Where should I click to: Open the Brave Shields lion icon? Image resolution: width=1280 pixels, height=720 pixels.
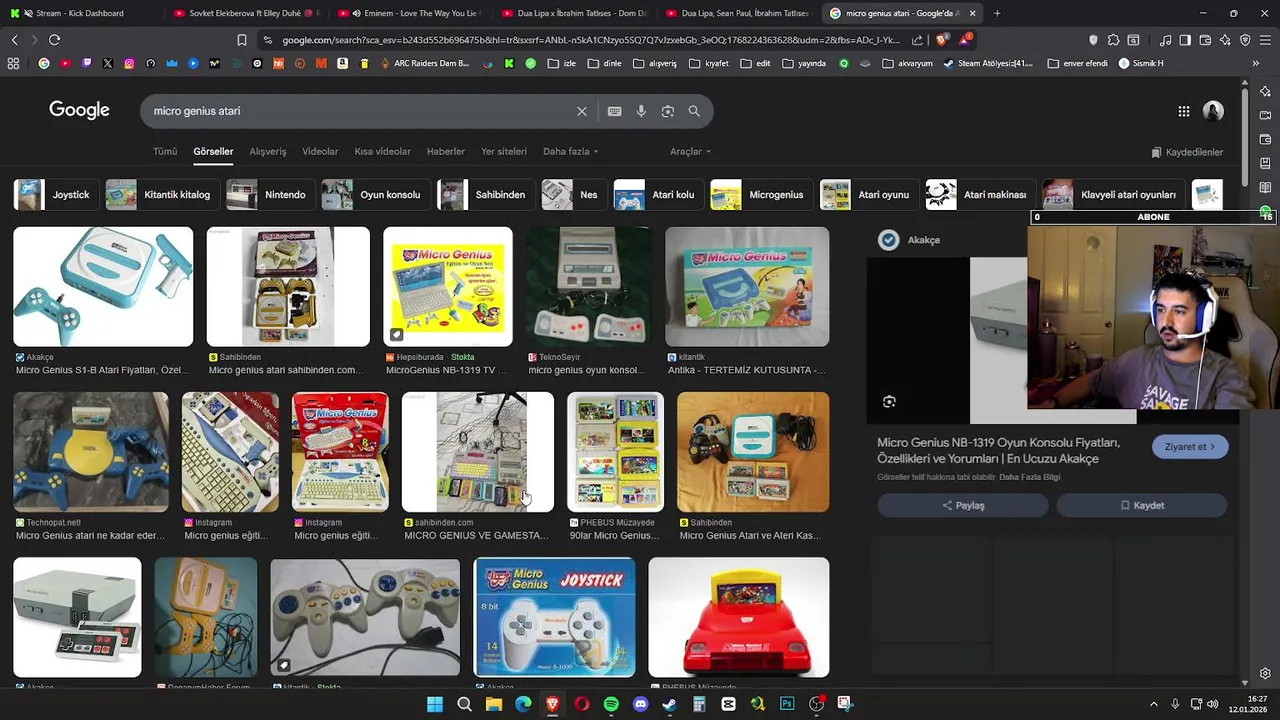pyautogui.click(x=941, y=40)
